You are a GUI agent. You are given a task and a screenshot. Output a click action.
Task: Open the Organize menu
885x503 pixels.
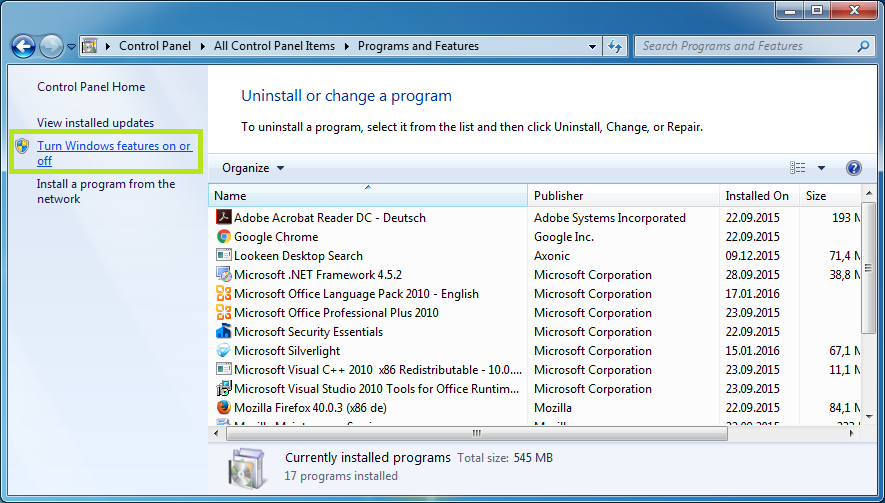click(x=252, y=168)
